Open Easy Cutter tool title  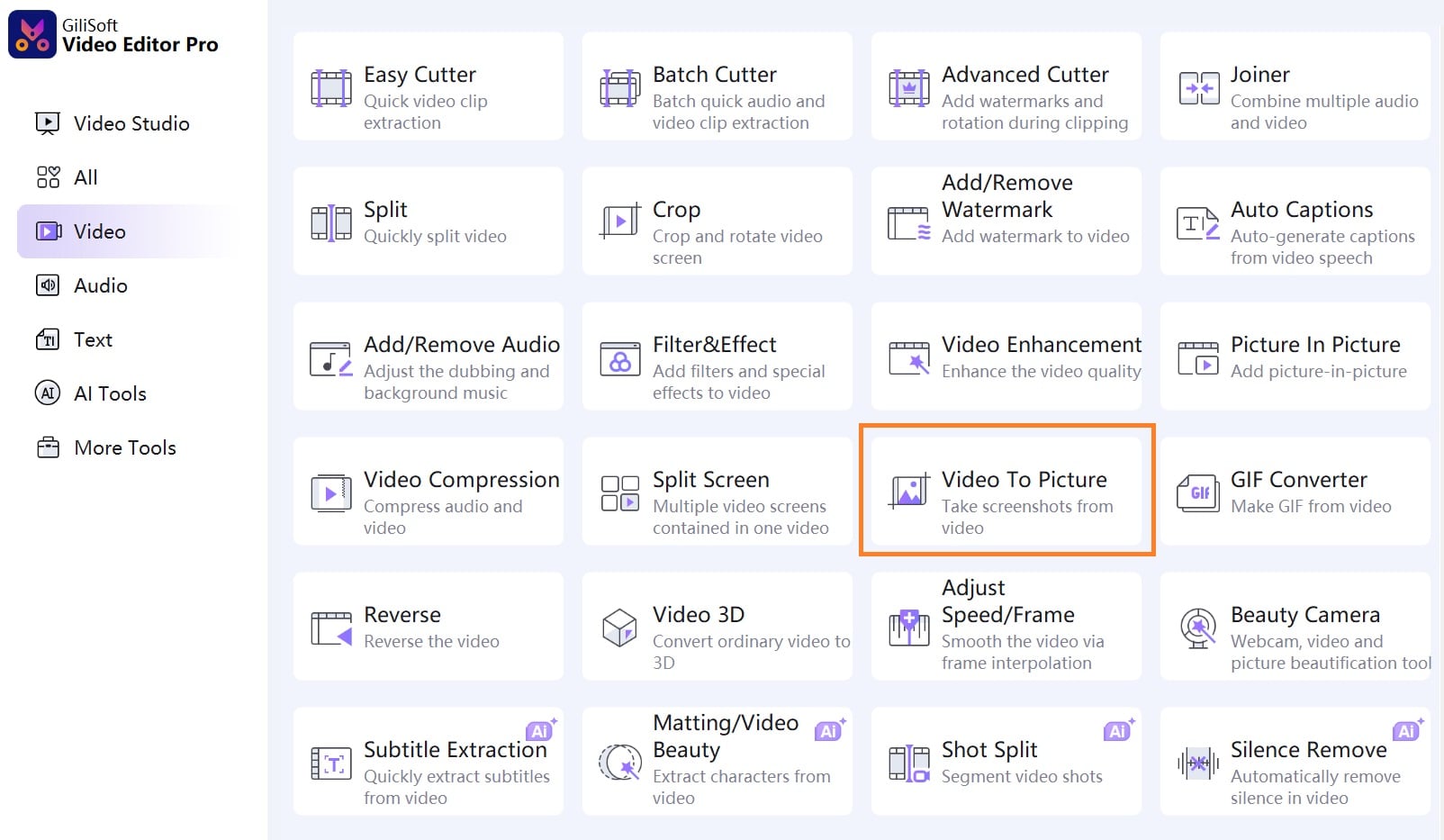coord(420,75)
